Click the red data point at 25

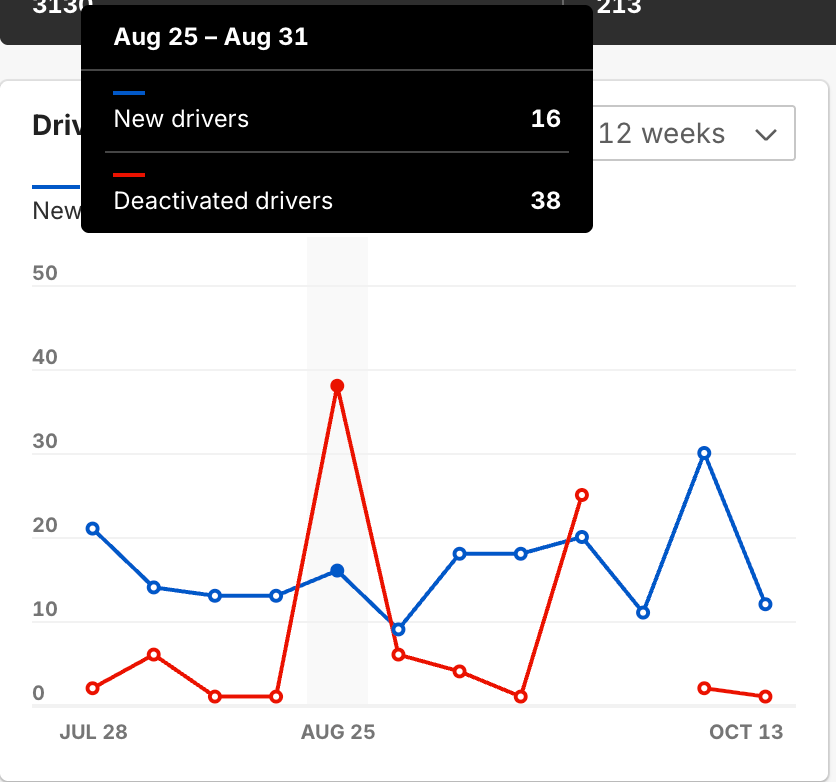click(x=582, y=495)
